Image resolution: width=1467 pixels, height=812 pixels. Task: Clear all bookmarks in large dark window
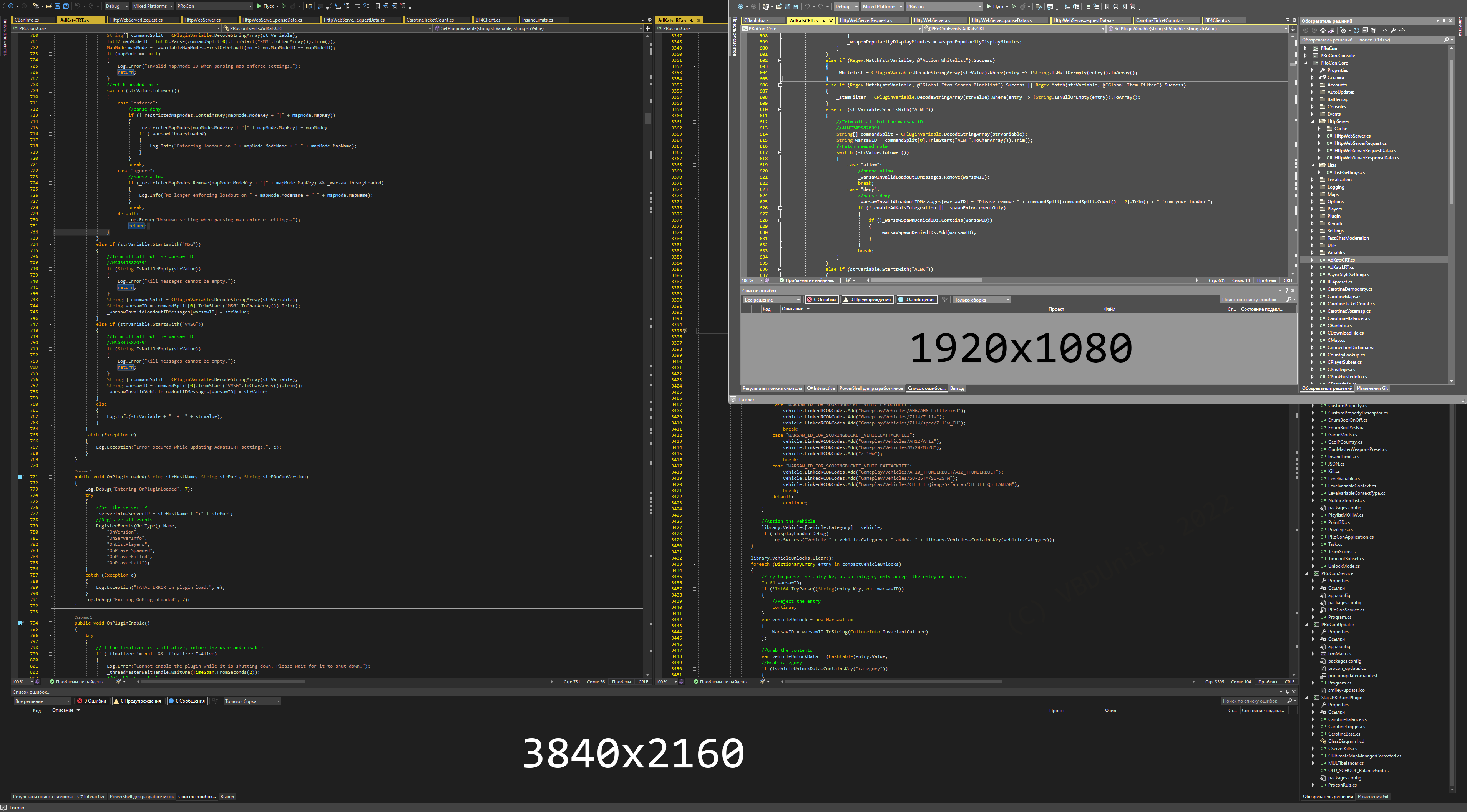403,6
